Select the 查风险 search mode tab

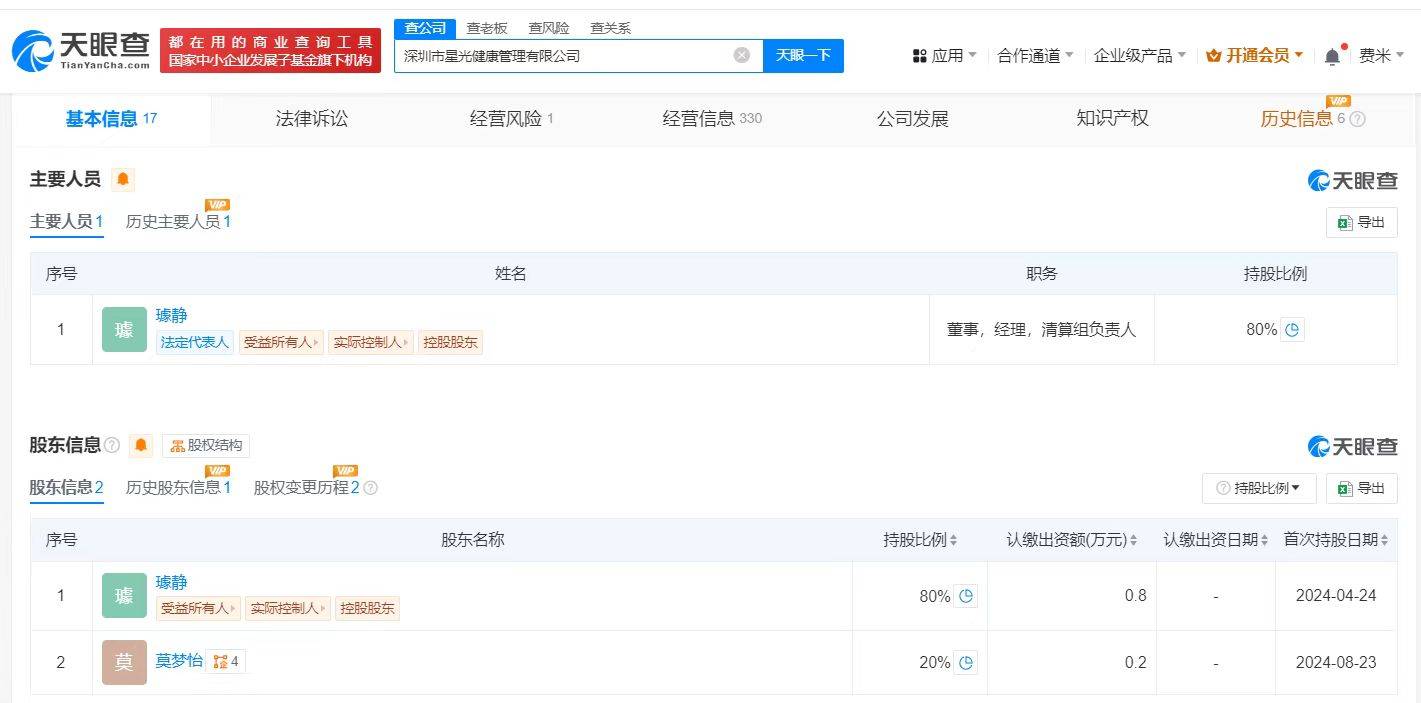(x=549, y=28)
